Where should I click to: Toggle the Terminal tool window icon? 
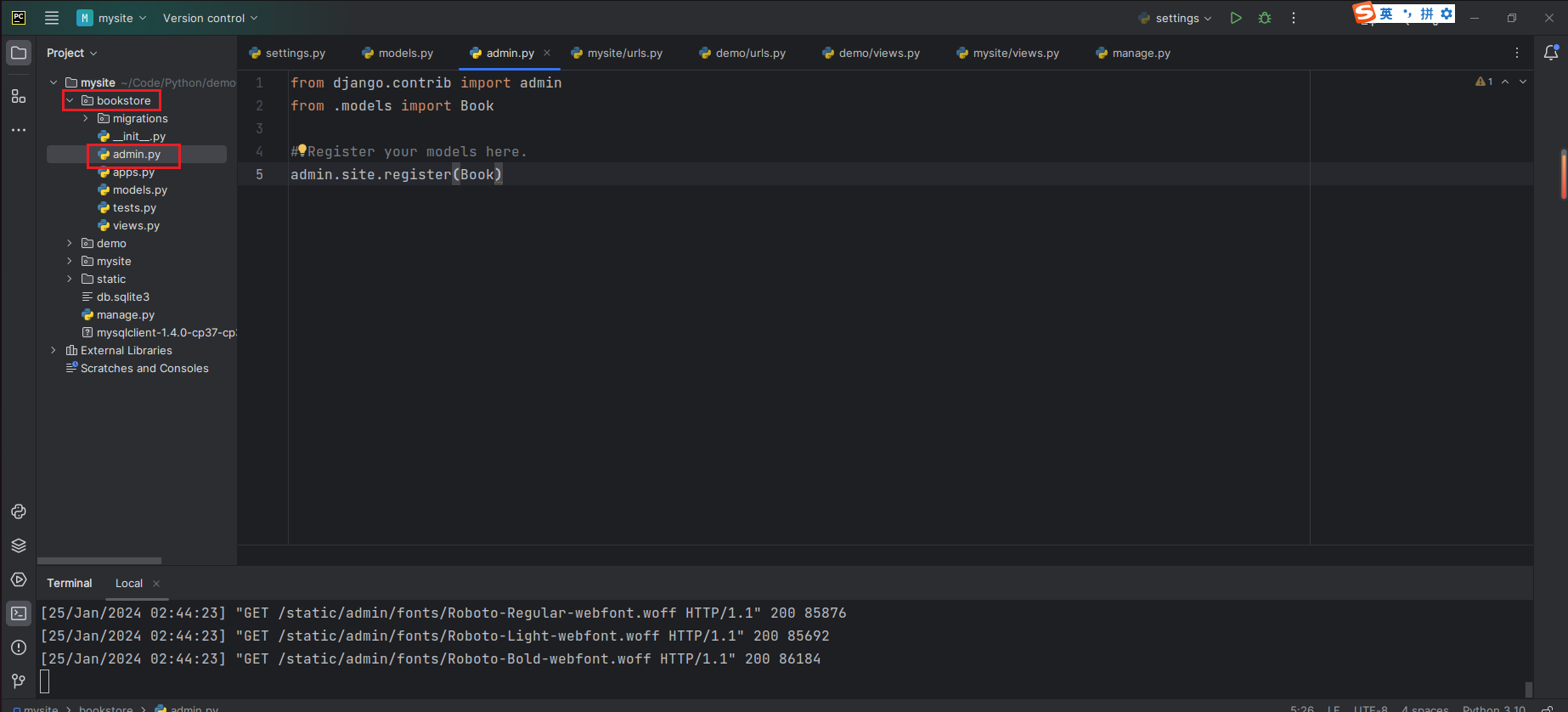coord(19,613)
